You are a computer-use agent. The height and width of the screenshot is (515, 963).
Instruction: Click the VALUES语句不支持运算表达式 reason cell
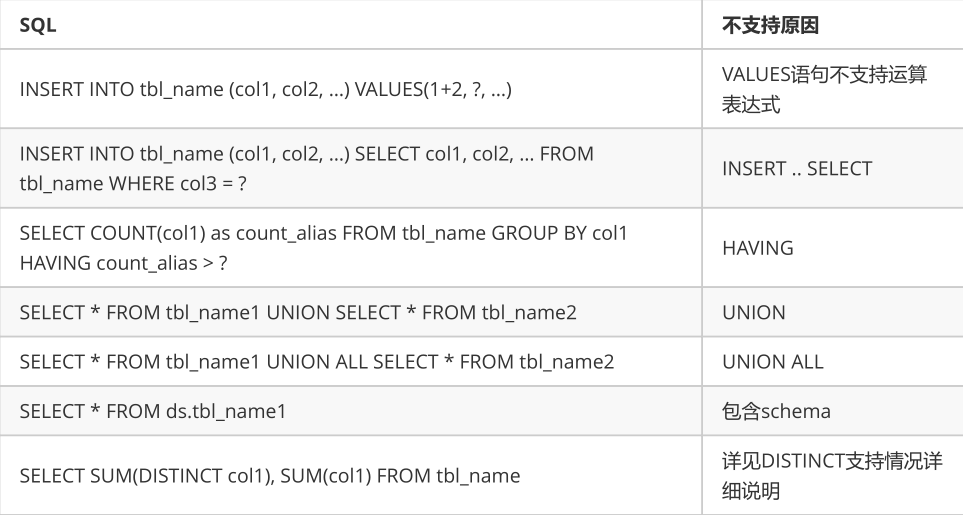[x=833, y=89]
